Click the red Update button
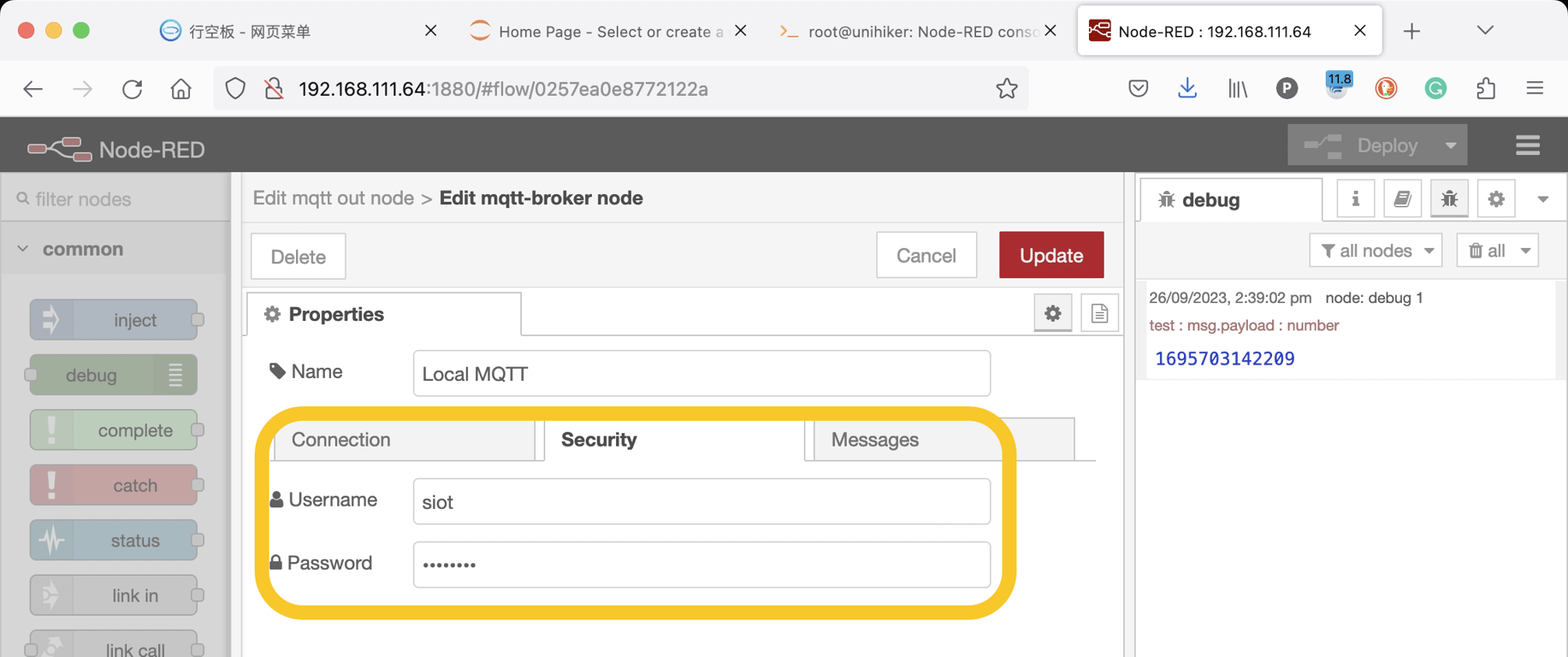 point(1051,255)
